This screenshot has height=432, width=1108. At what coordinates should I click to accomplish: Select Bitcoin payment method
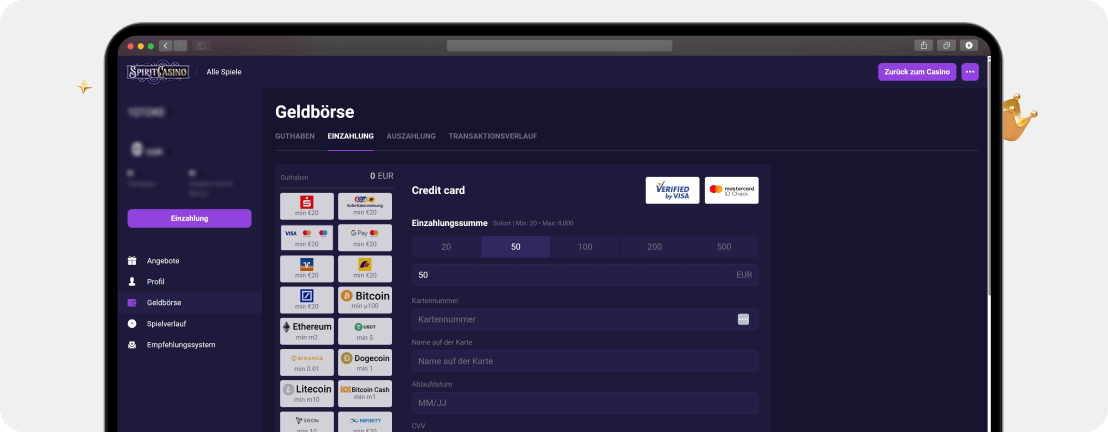click(x=365, y=300)
